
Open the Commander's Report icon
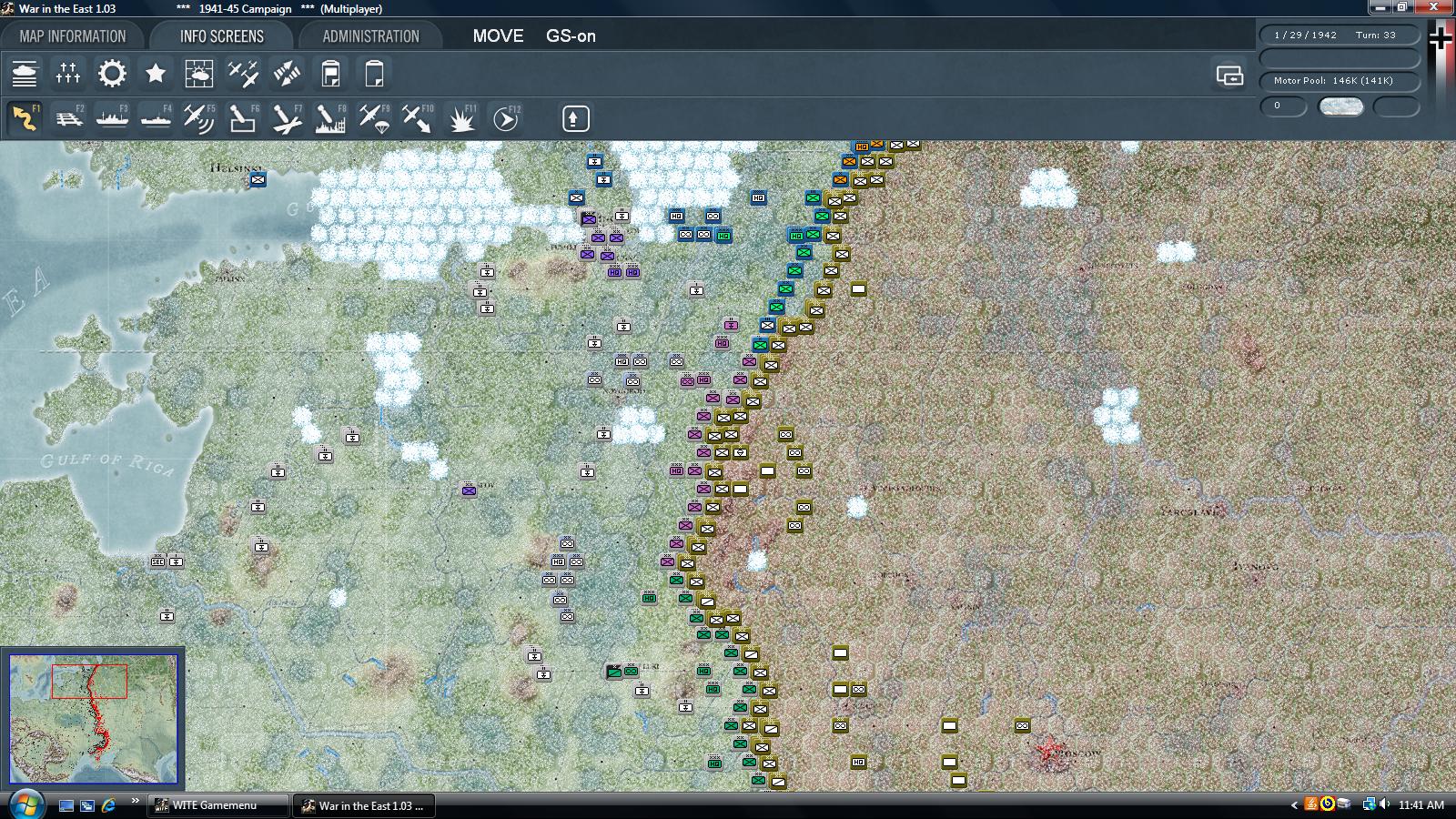(x=25, y=73)
